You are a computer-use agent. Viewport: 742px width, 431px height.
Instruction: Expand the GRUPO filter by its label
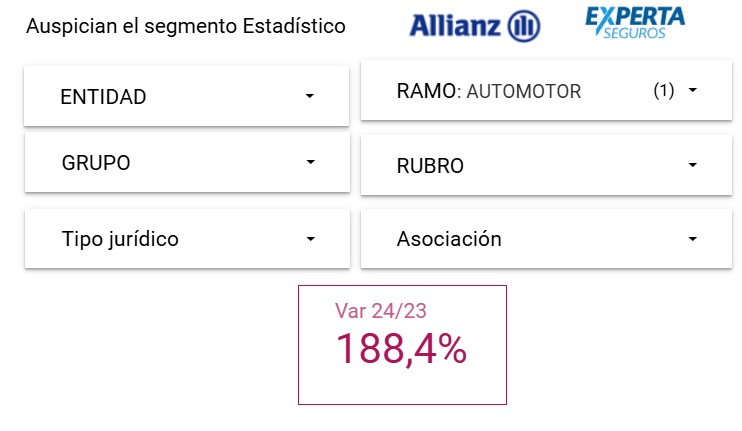pyautogui.click(x=96, y=163)
